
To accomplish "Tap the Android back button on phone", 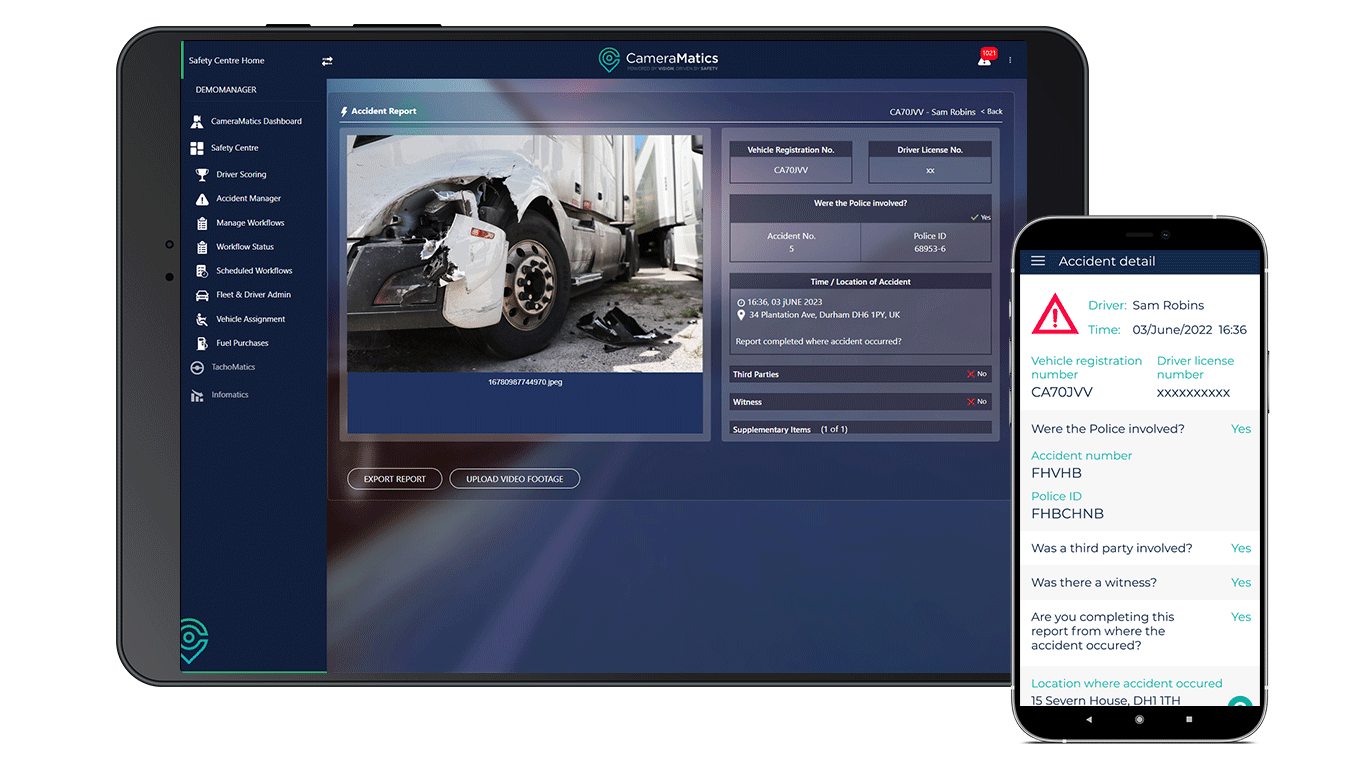I will pos(1090,719).
